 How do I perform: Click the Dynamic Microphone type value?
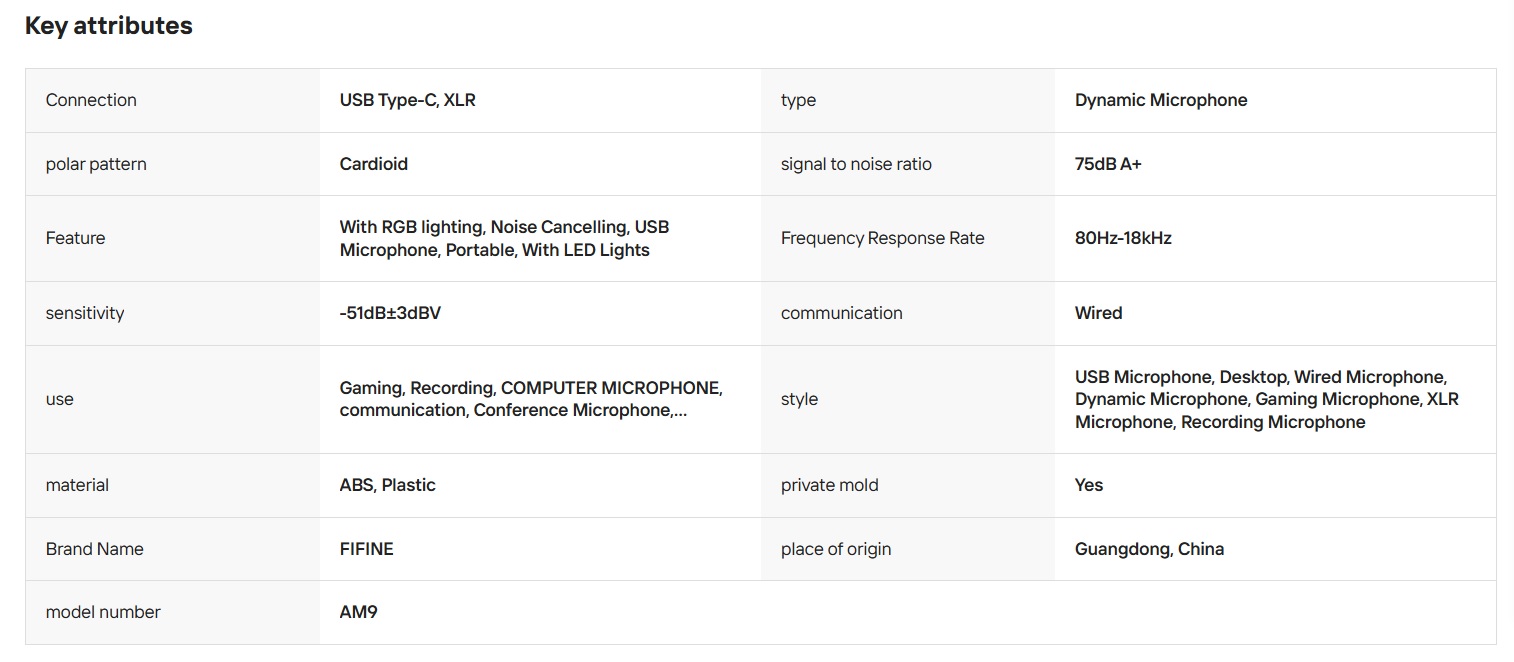coord(1161,100)
